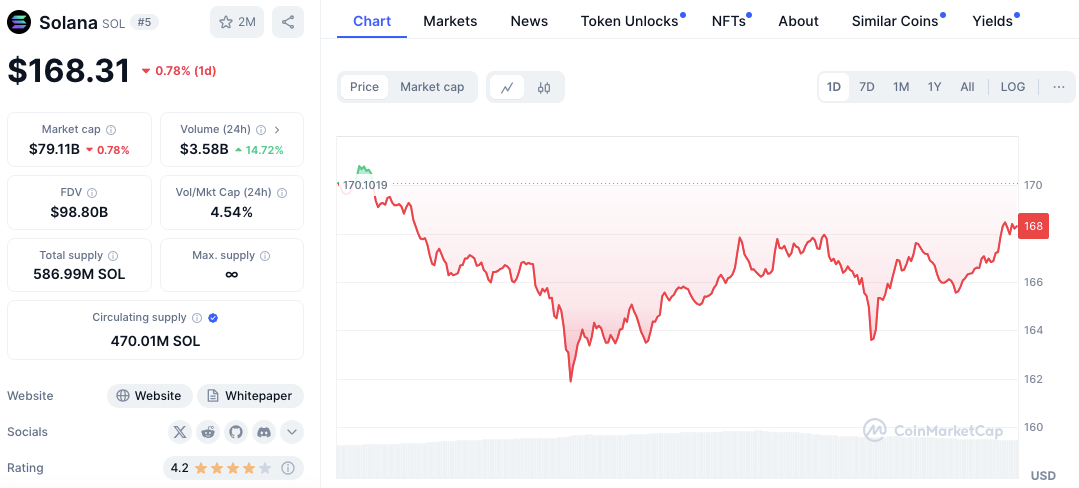This screenshot has height=488, width=1079.
Task: Open Solana's X social profile icon
Action: 180,432
